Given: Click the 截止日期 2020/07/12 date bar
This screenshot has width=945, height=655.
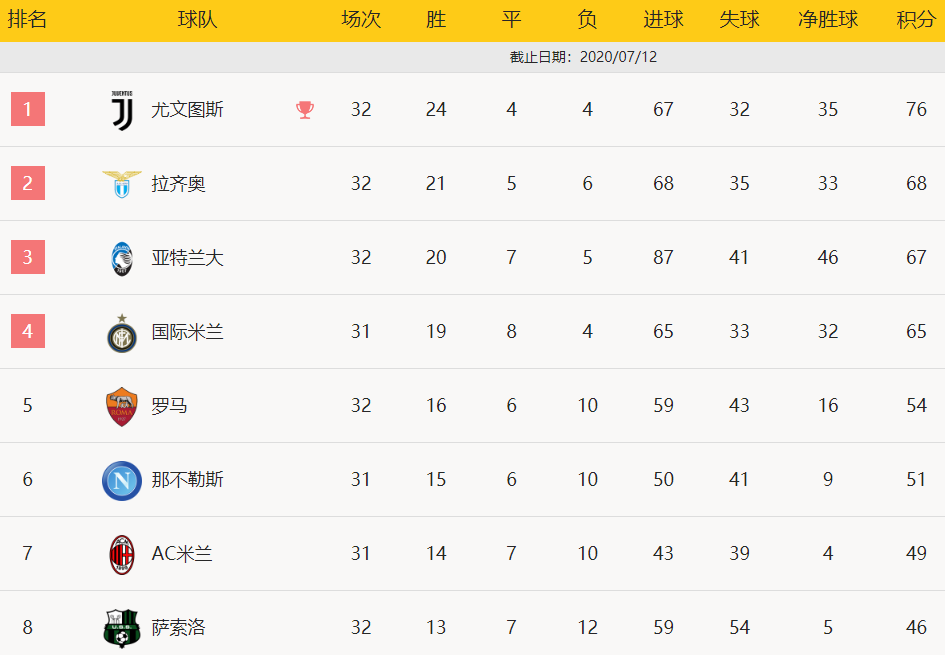Looking at the screenshot, I should tap(472, 57).
